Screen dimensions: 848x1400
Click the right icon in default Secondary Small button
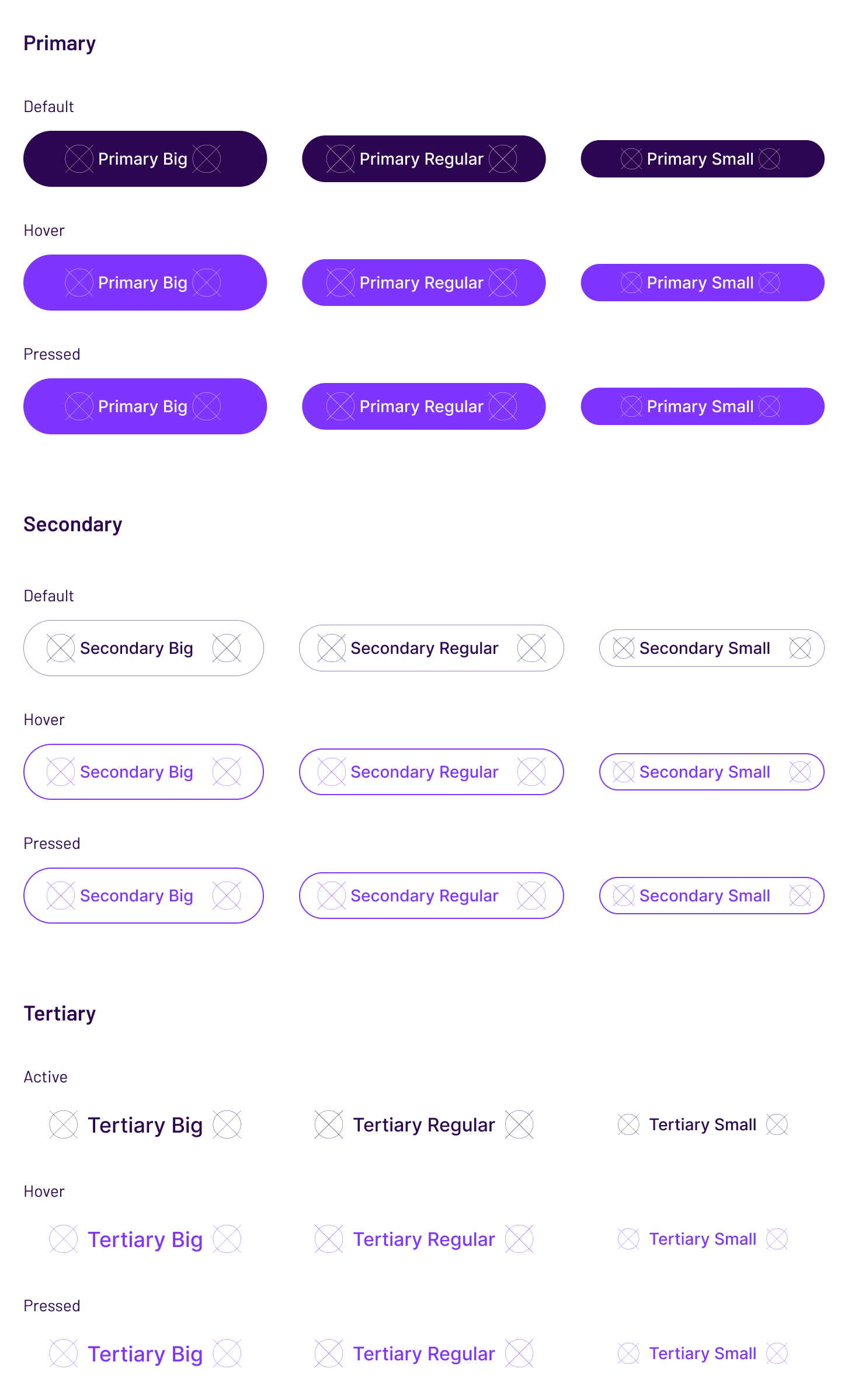click(800, 648)
